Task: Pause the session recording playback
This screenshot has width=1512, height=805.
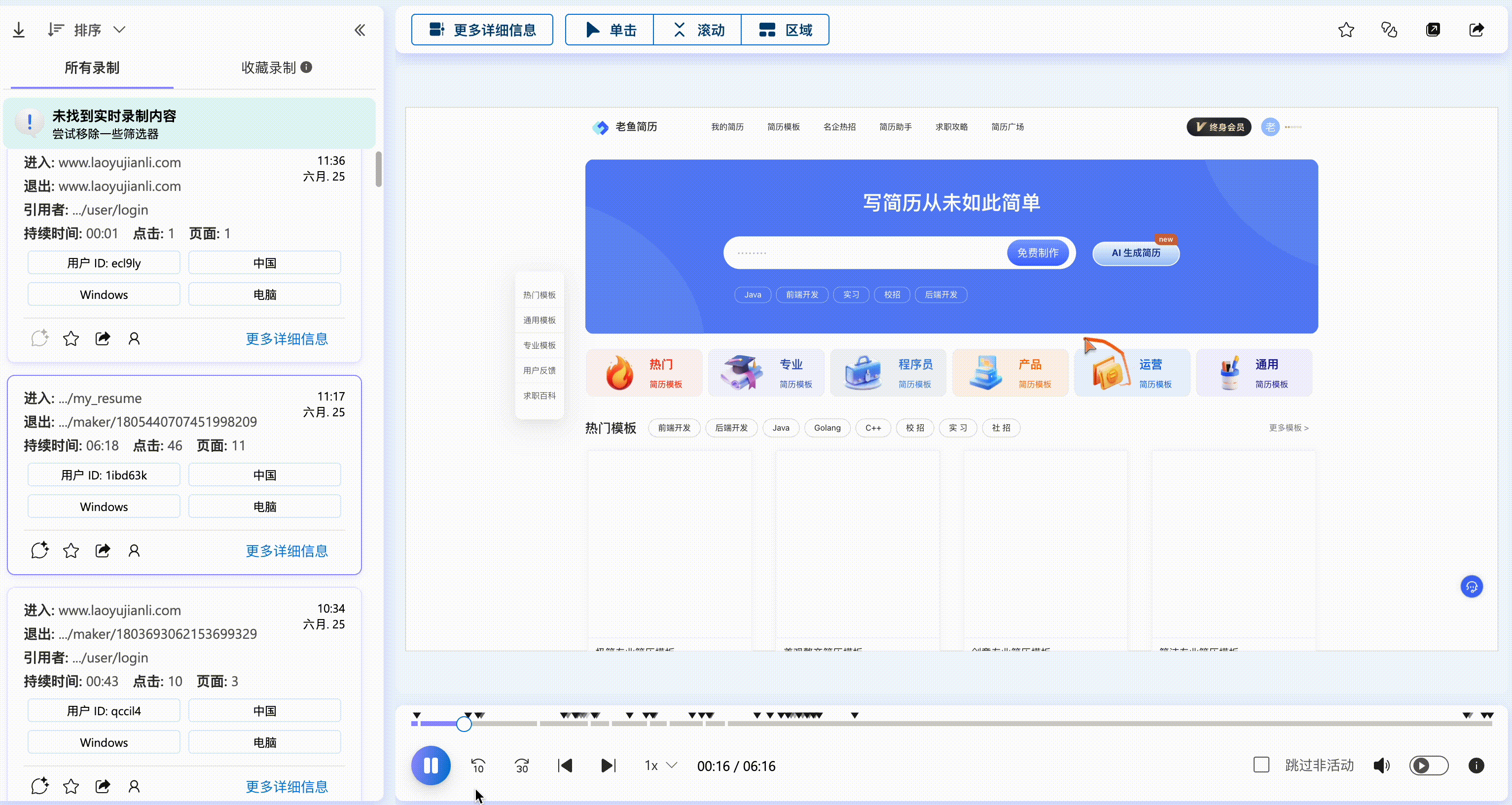Action: [430, 765]
